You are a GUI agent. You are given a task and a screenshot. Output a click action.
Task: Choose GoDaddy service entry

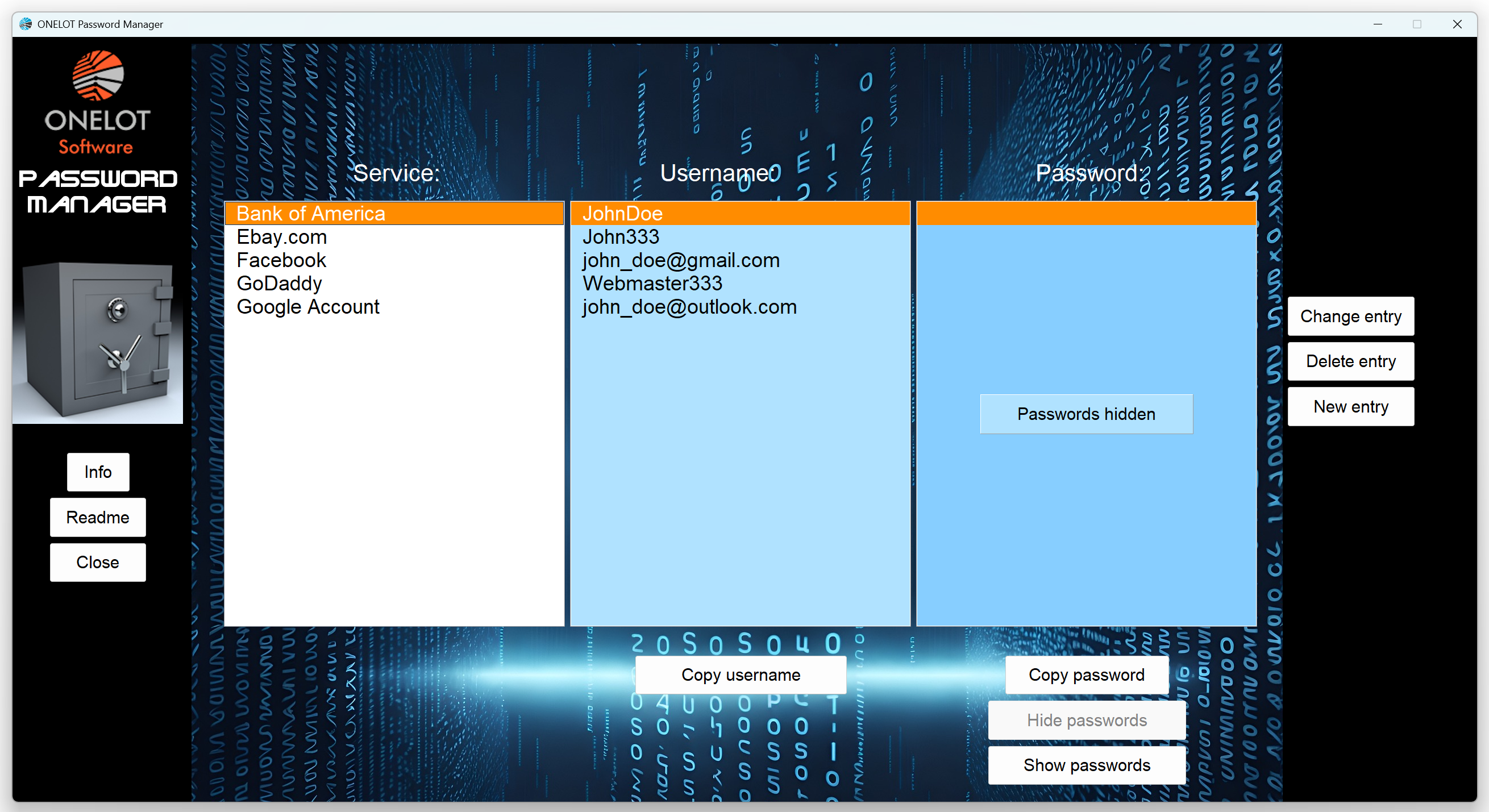tap(279, 283)
